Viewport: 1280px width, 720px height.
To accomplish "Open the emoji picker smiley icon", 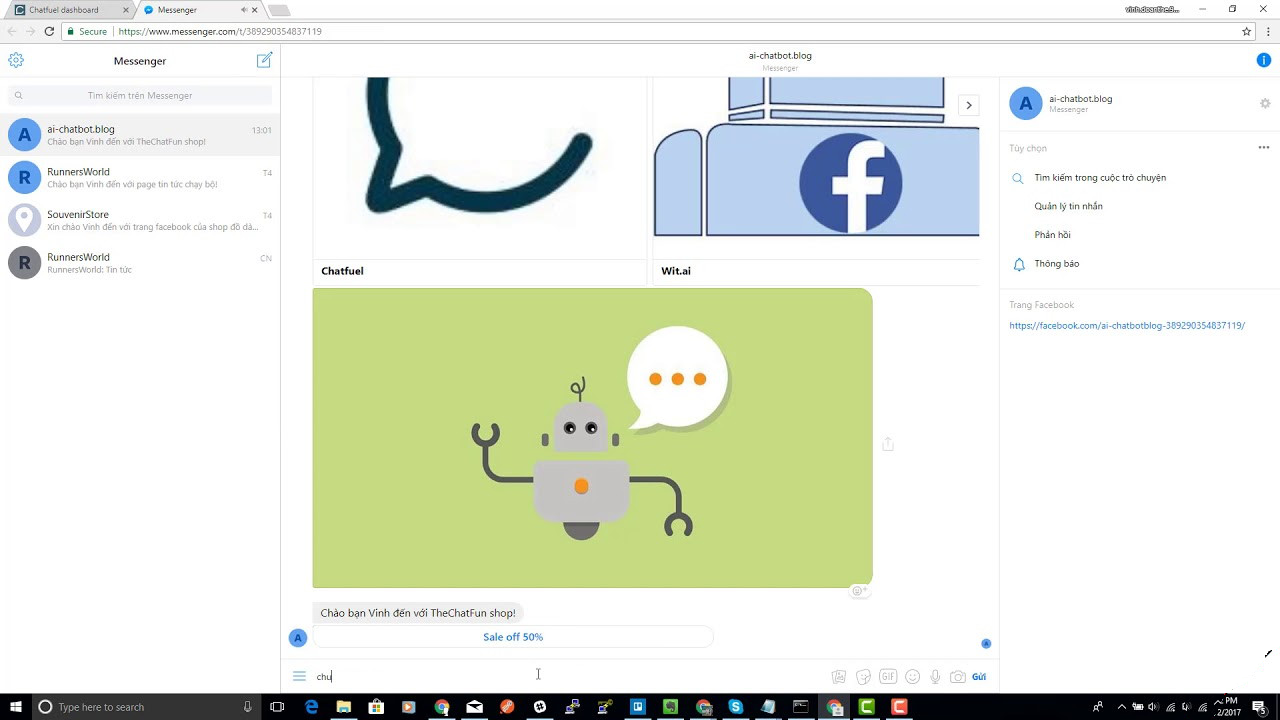I will (912, 677).
